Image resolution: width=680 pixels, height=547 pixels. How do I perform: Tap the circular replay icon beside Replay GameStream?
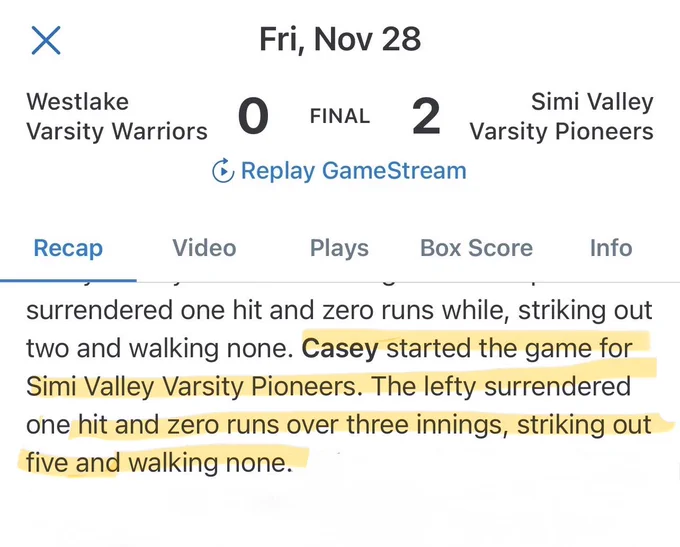click(x=223, y=170)
